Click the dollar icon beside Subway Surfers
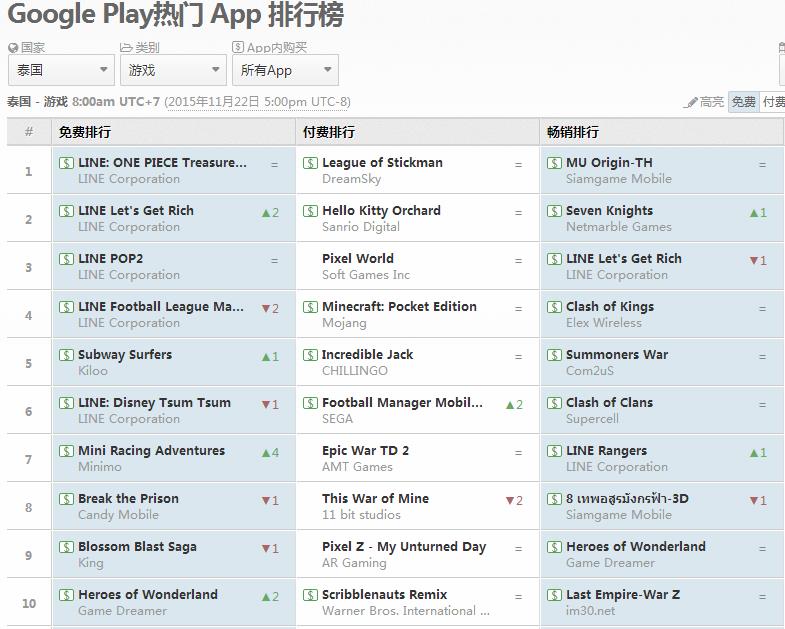Screen dimensions: 785x629 pyautogui.click(x=66, y=355)
